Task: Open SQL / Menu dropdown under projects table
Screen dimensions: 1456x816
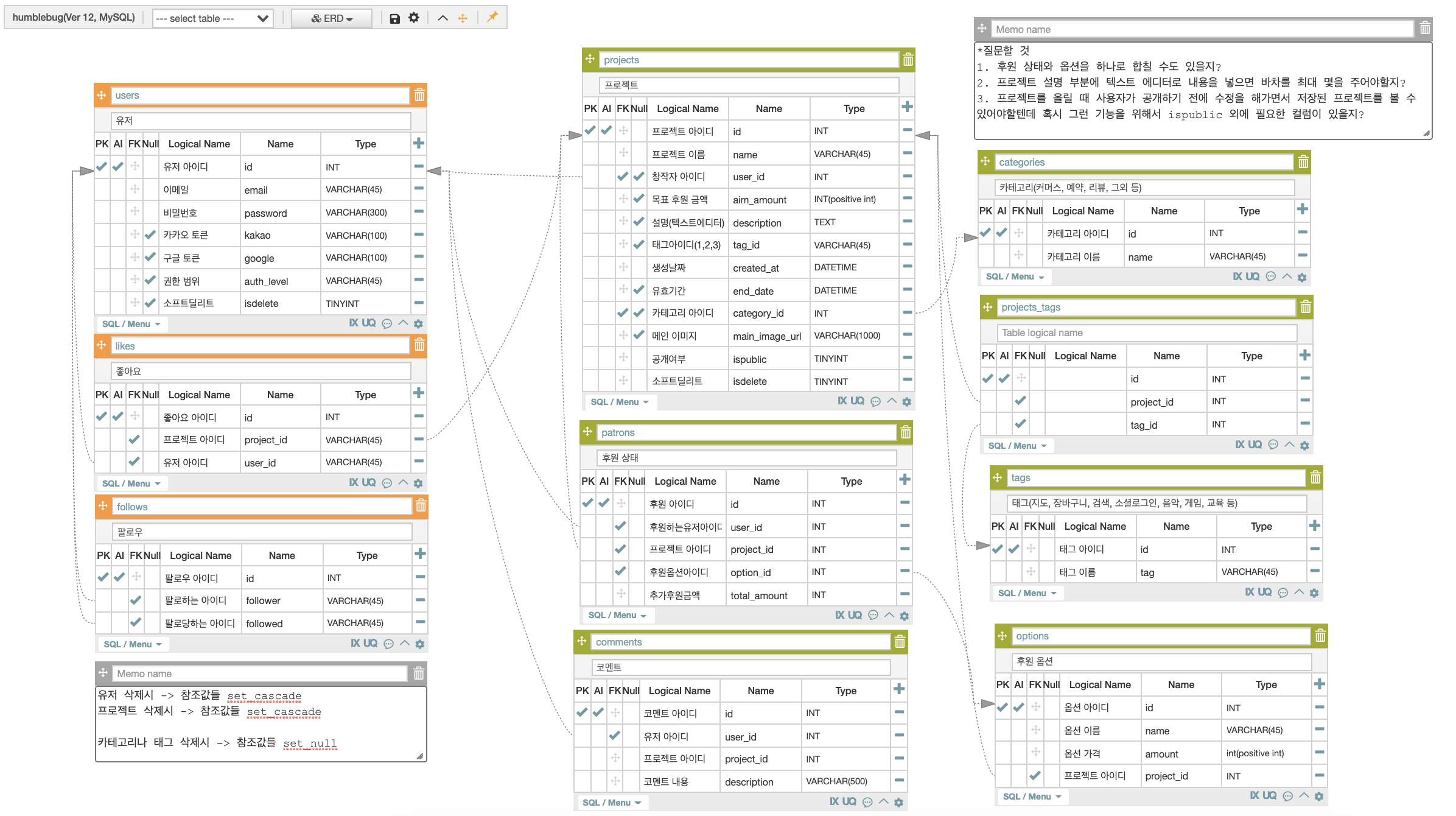Action: [x=620, y=402]
